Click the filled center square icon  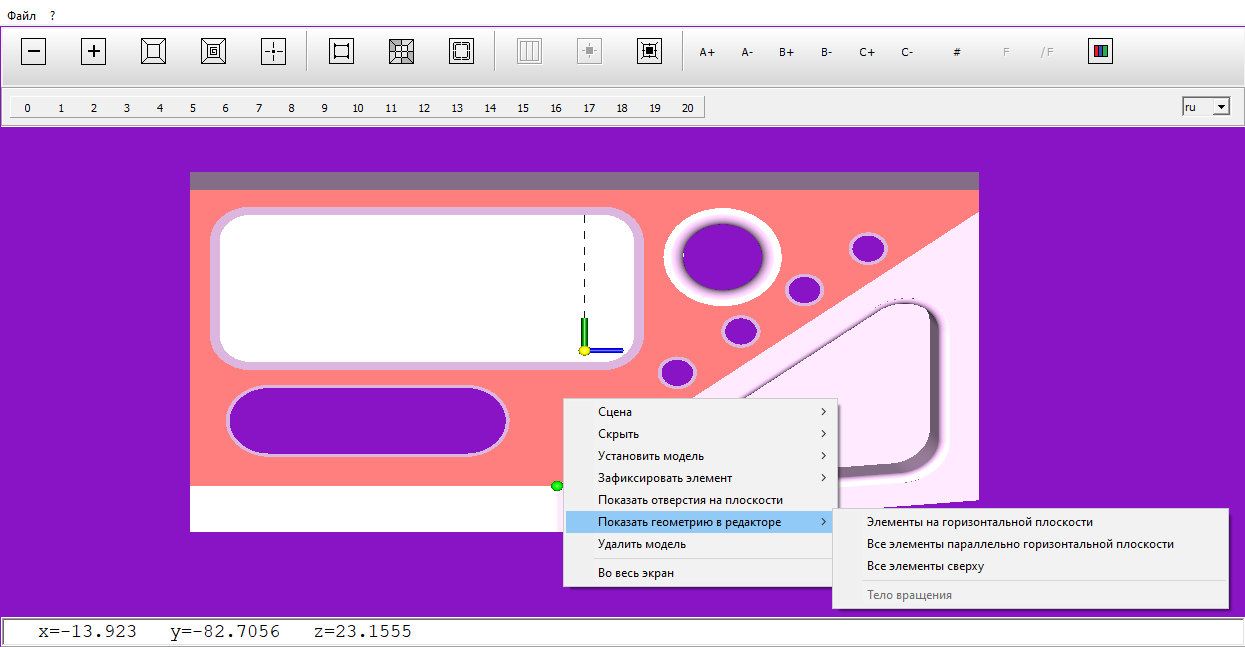649,51
